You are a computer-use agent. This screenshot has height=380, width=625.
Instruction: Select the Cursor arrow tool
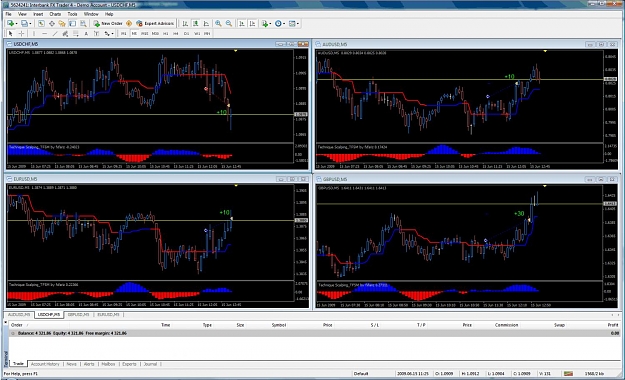coord(11,33)
